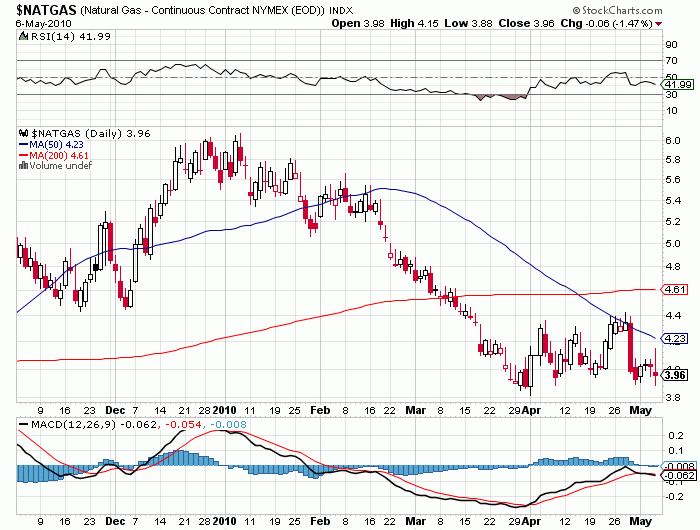The image size is (700, 530).
Task: Click the $NATGAS ticker symbol title
Action: (x=40, y=11)
